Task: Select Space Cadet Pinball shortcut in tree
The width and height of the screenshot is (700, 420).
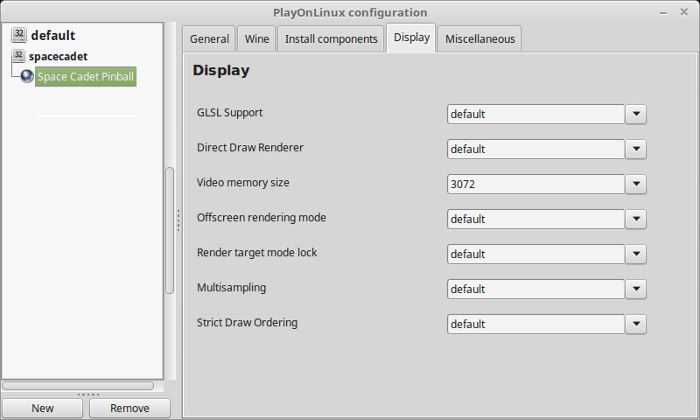Action: coord(86,77)
